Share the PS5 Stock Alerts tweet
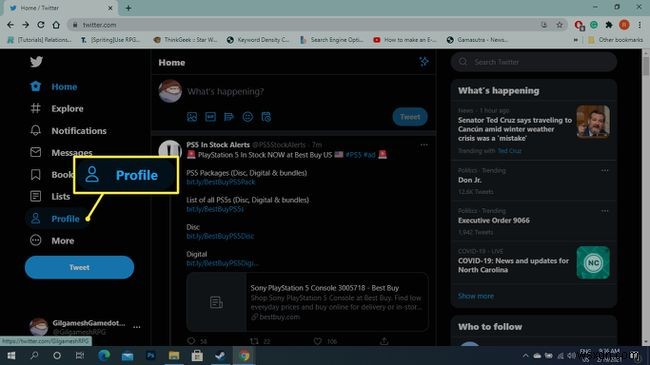The width and height of the screenshot is (650, 365). (384, 341)
